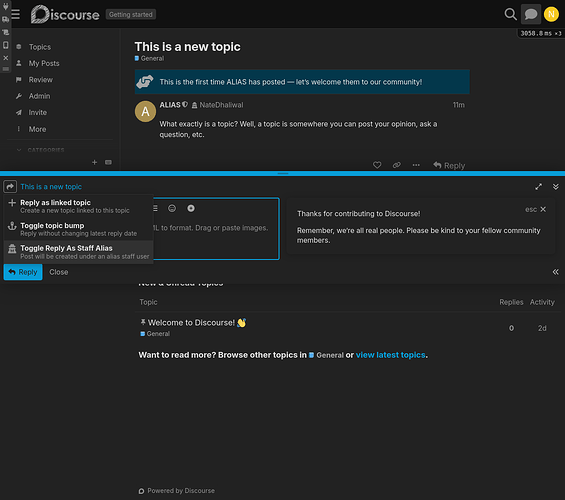Open Admin in the sidebar
The width and height of the screenshot is (565, 500).
tap(39, 96)
